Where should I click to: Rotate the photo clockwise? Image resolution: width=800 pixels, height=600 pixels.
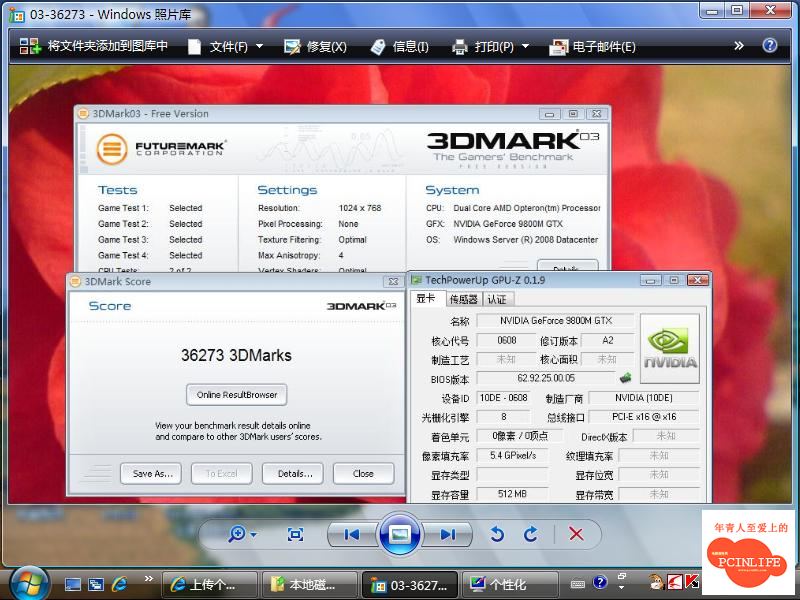[531, 534]
